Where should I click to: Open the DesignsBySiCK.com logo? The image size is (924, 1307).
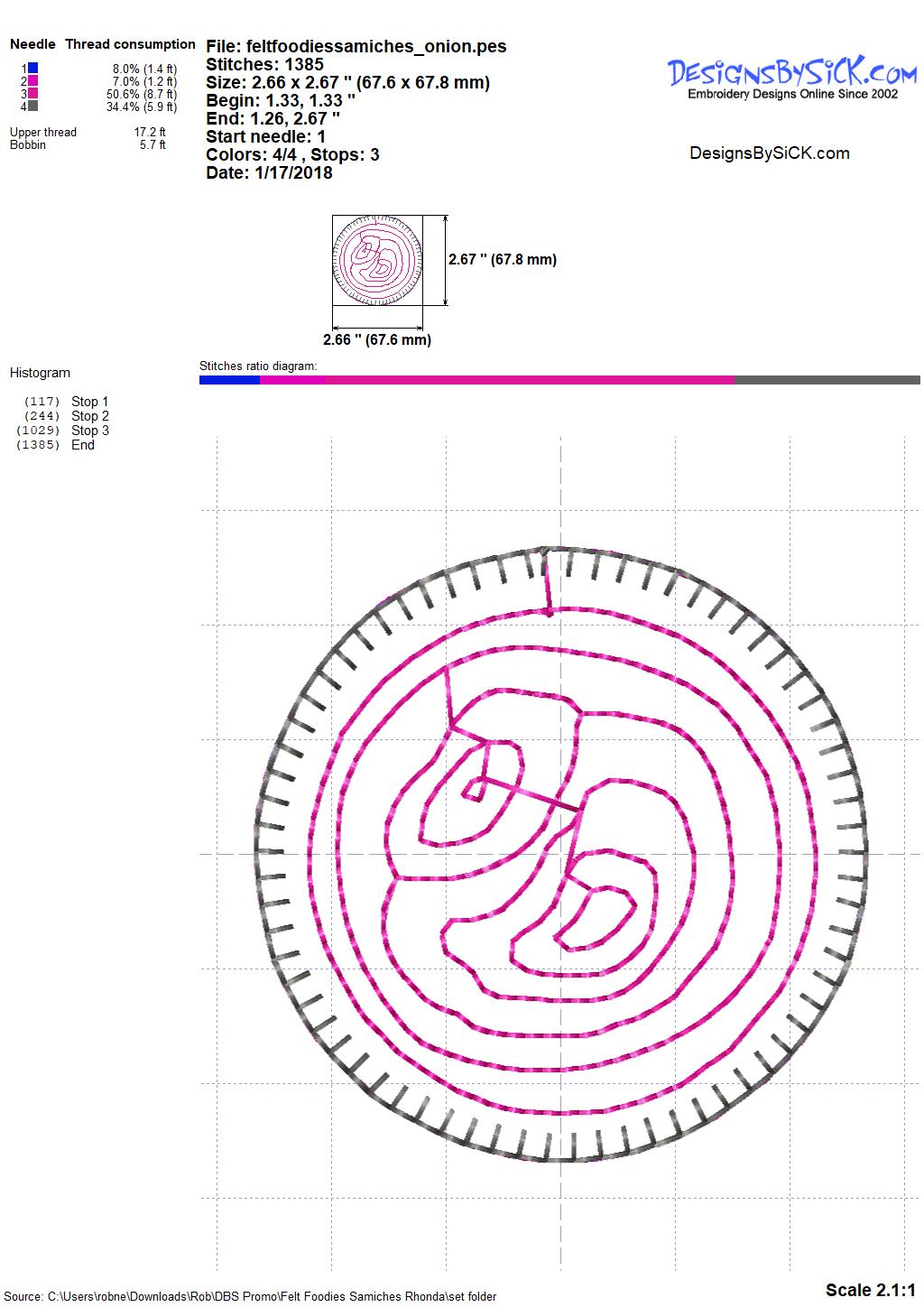pos(791,78)
